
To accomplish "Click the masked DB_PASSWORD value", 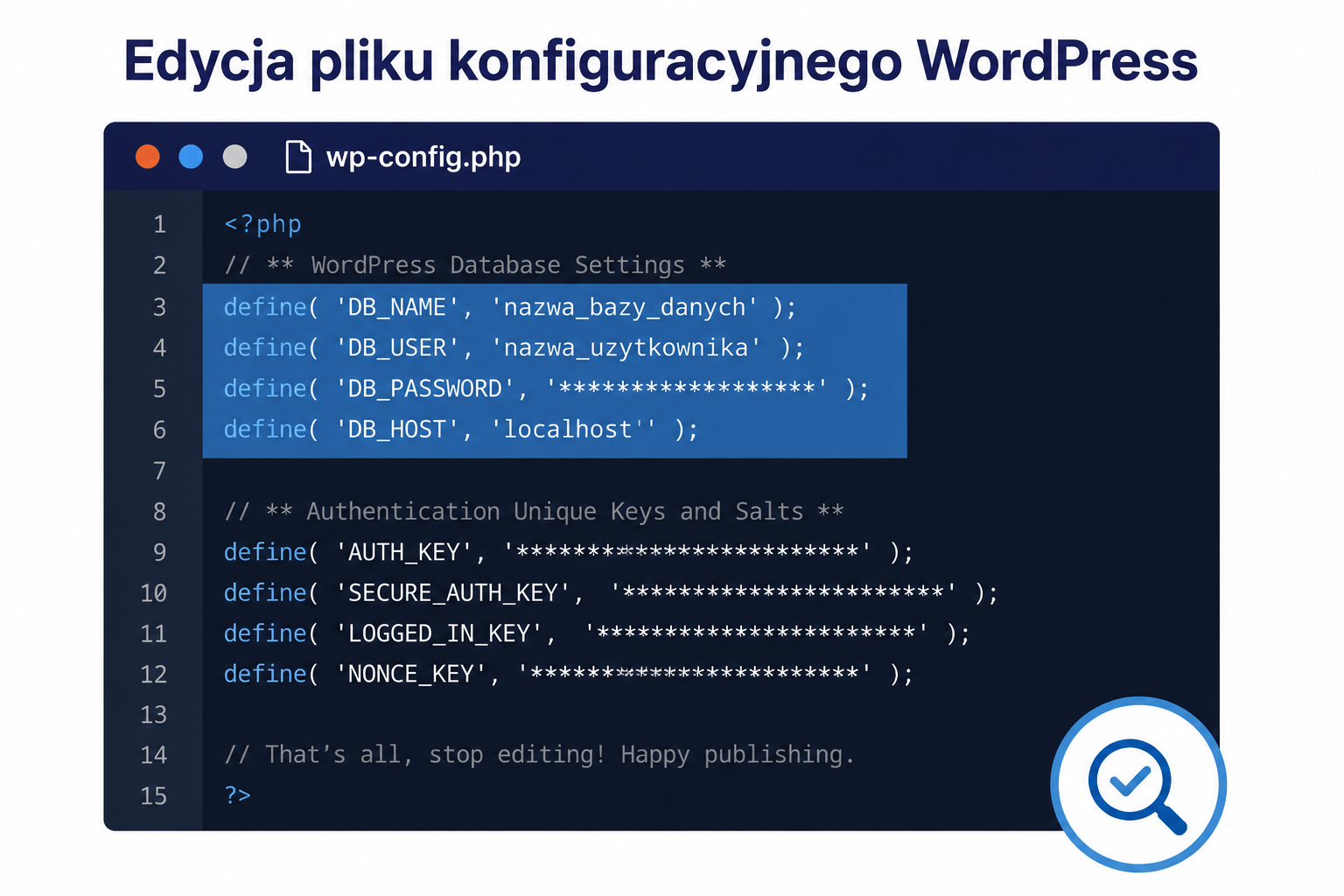I will pyautogui.click(x=687, y=388).
